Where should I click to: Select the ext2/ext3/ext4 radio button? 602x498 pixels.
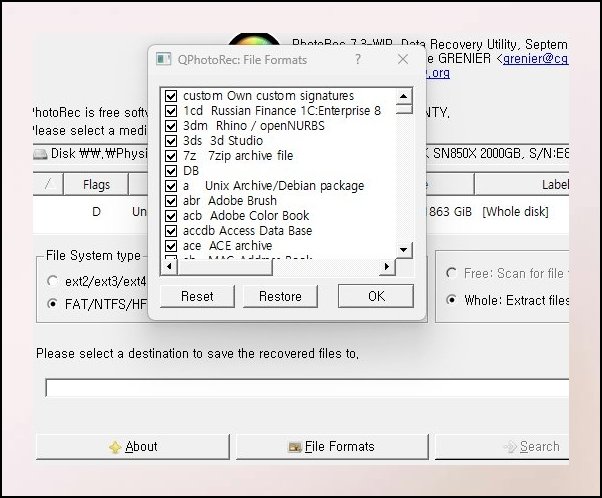click(x=52, y=281)
